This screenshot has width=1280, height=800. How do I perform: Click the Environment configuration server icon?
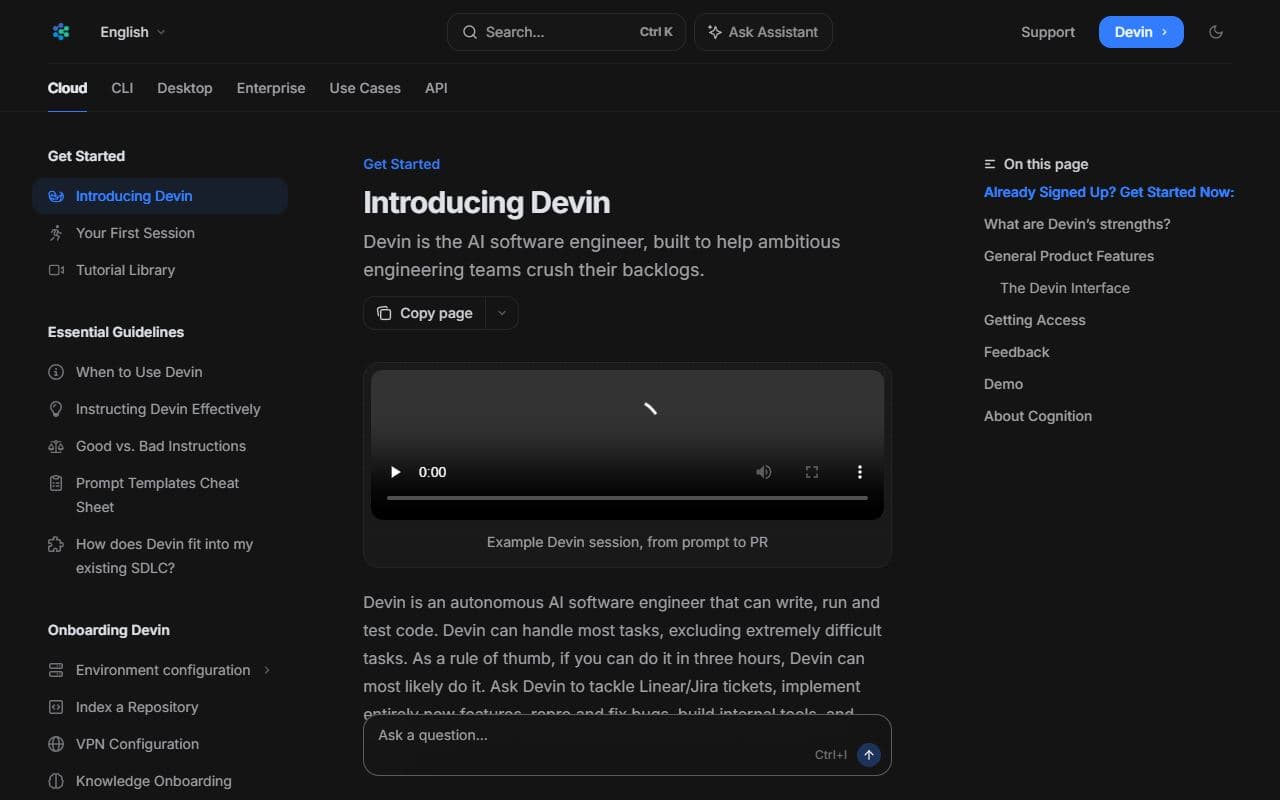tap(56, 670)
